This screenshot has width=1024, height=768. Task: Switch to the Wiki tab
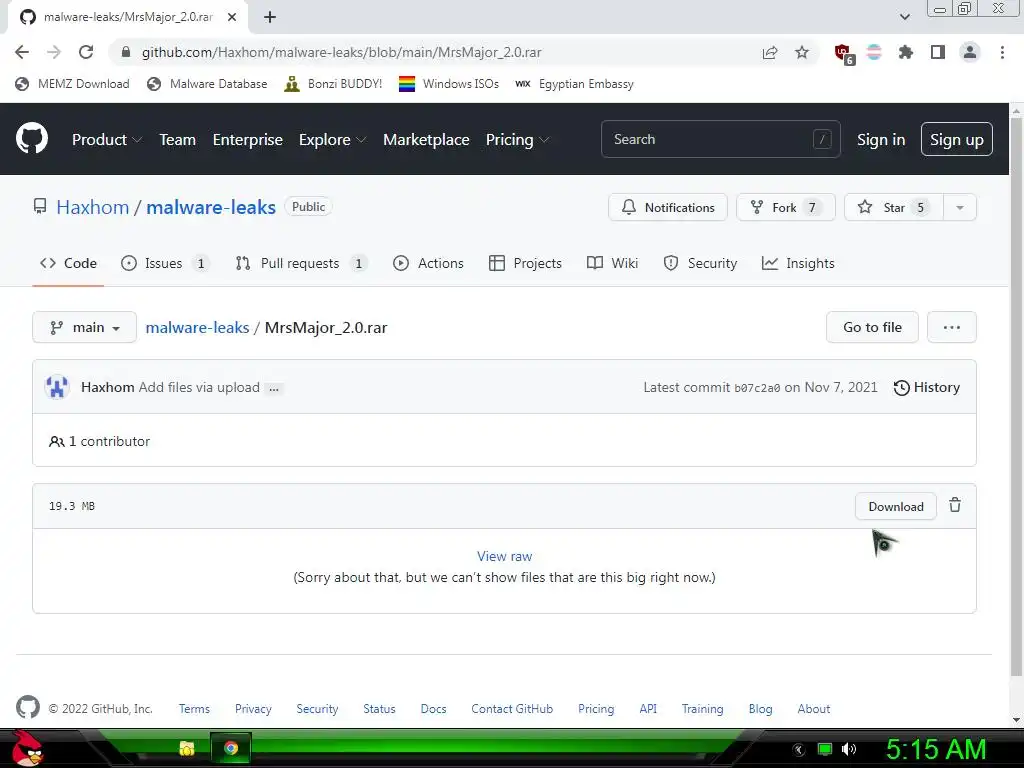(613, 263)
